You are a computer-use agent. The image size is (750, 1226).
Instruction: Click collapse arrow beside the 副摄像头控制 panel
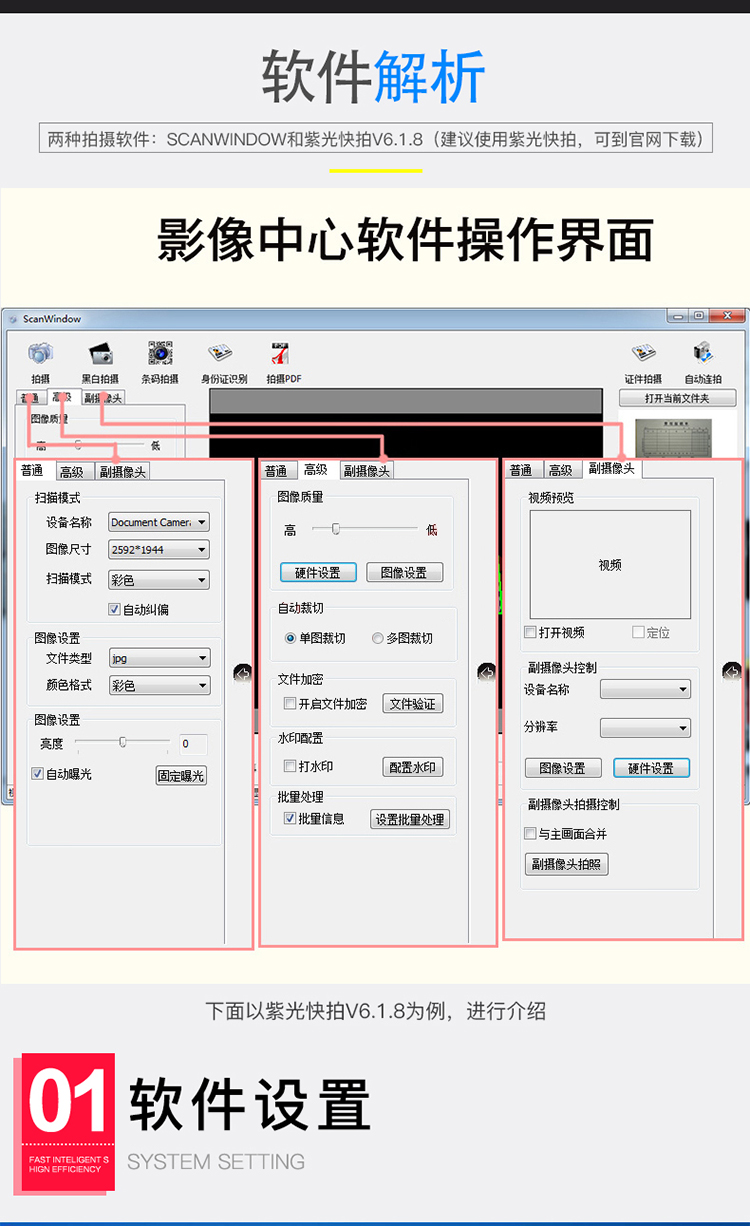732,670
